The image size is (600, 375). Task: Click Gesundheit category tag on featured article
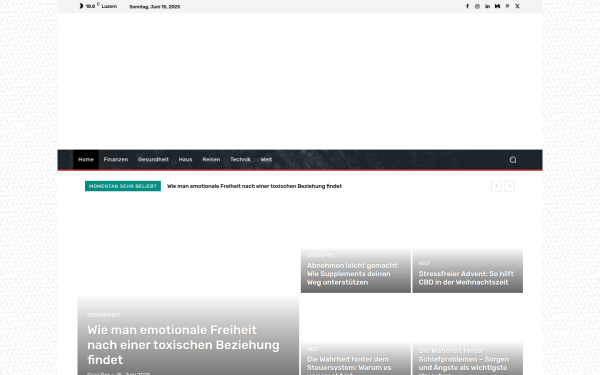pos(104,315)
